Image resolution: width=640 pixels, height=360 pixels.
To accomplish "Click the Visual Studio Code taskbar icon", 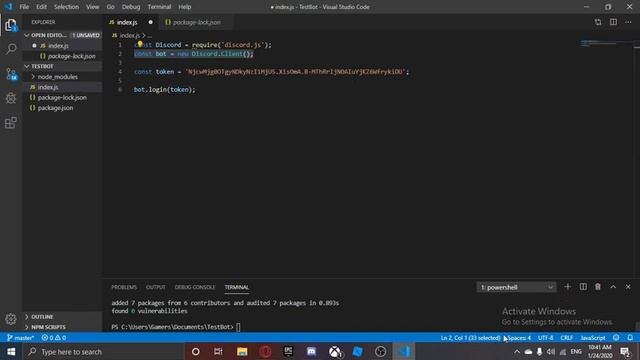I will point(404,351).
